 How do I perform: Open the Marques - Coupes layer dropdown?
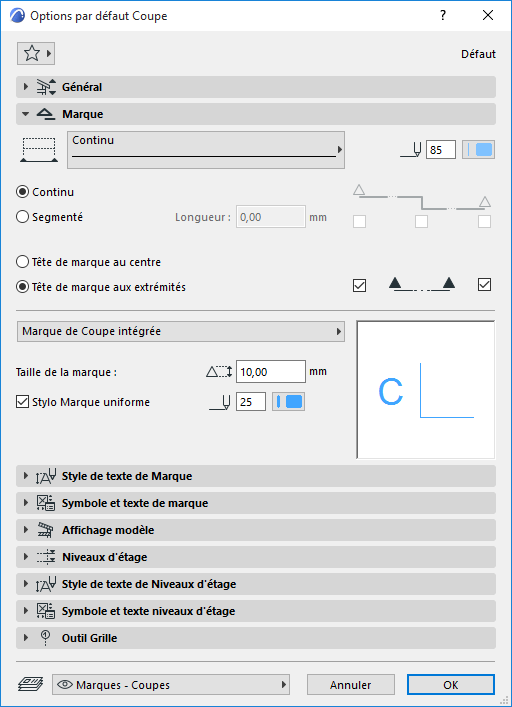171,684
